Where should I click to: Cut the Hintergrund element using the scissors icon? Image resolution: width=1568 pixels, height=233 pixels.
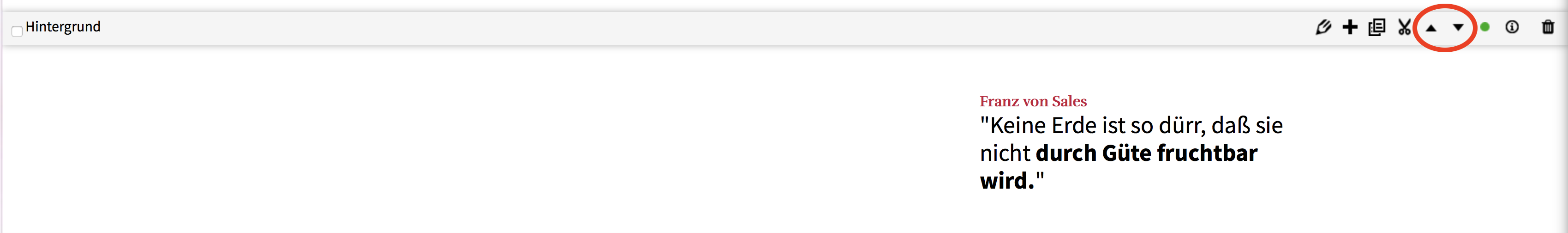pos(1404,27)
